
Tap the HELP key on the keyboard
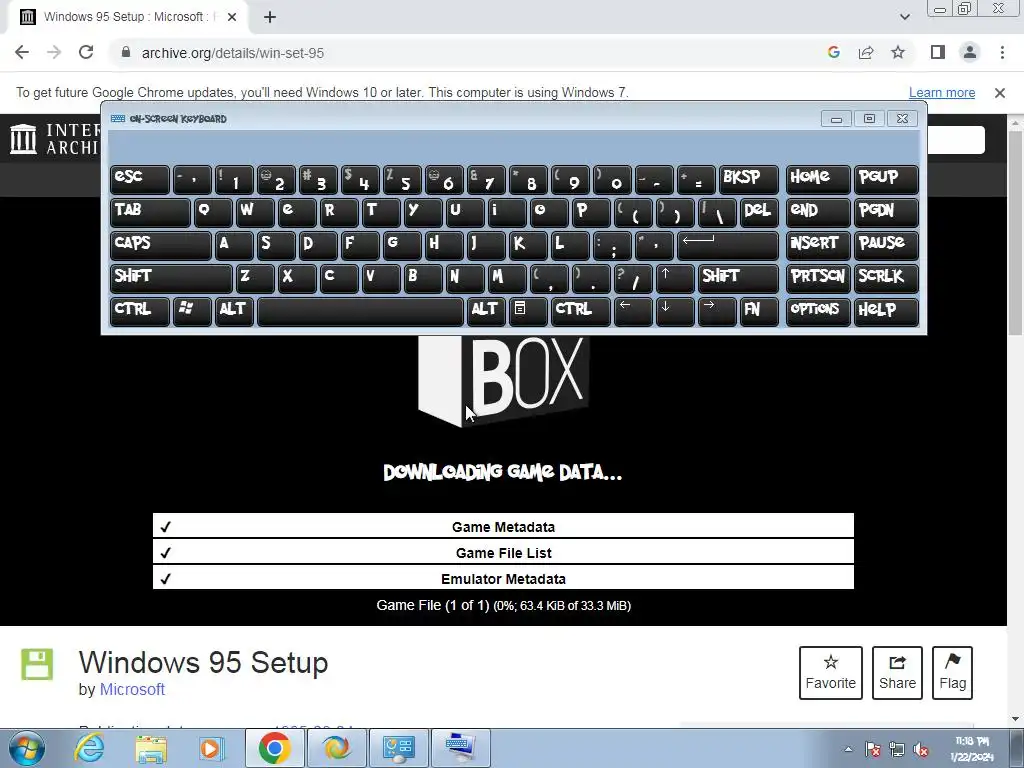tap(886, 312)
